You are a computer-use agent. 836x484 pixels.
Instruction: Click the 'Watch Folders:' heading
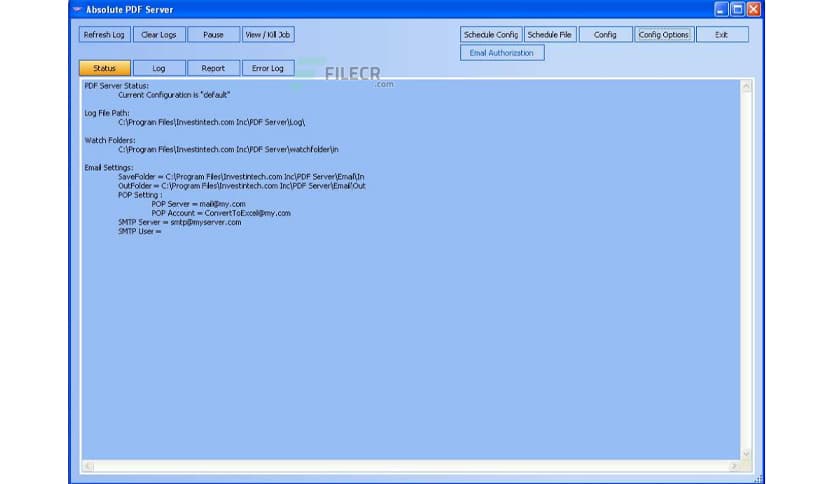coord(110,140)
